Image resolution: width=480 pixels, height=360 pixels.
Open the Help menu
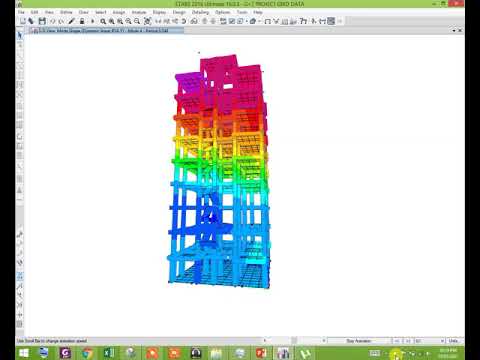[x=258, y=12]
